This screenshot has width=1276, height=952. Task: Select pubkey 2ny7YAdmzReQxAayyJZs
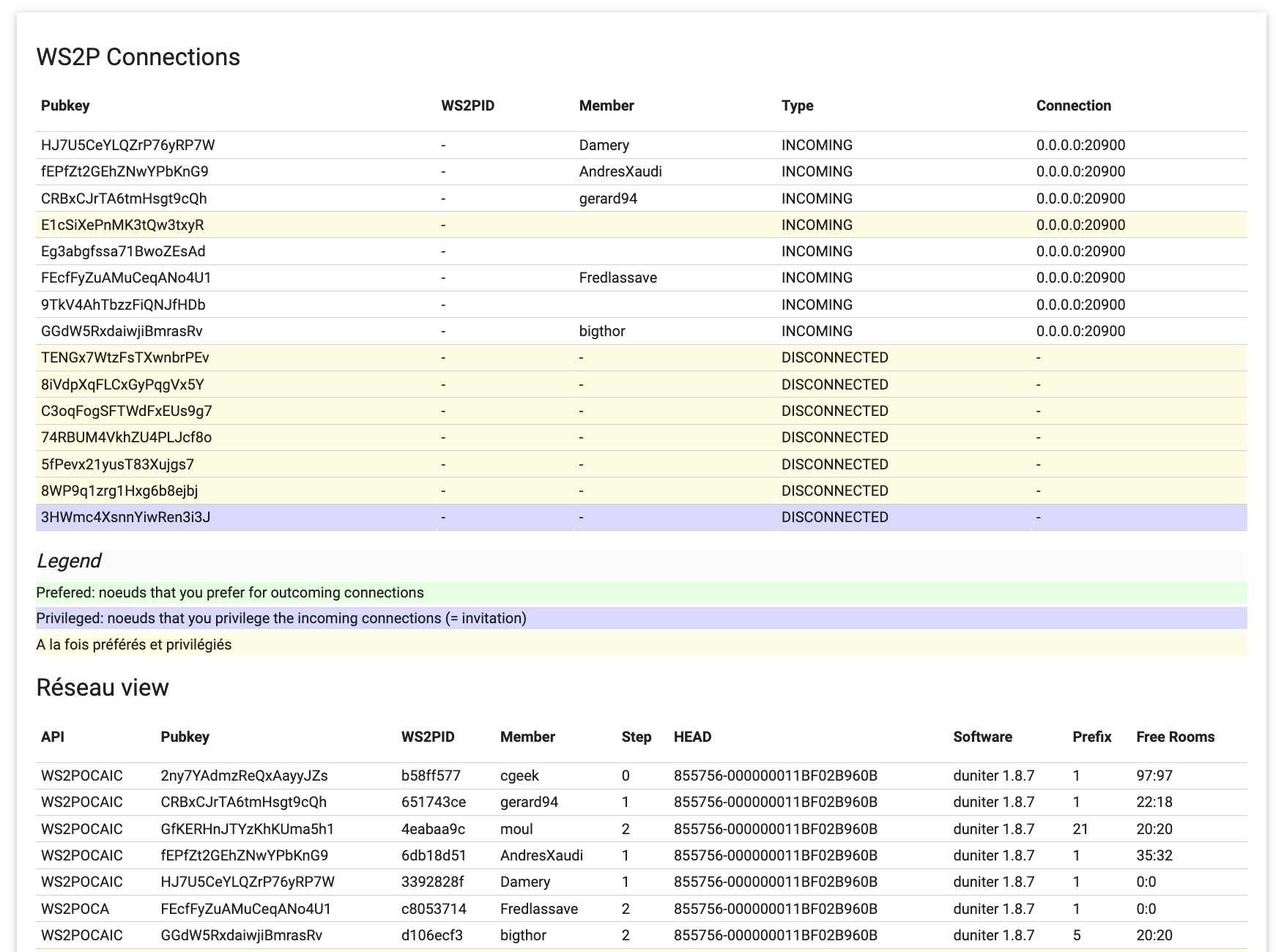coord(244,776)
